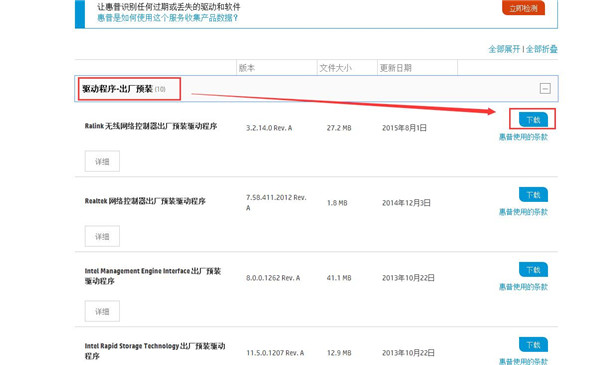This screenshot has width=600, height=365.
Task: Click the 版本 column header
Action: (247, 68)
